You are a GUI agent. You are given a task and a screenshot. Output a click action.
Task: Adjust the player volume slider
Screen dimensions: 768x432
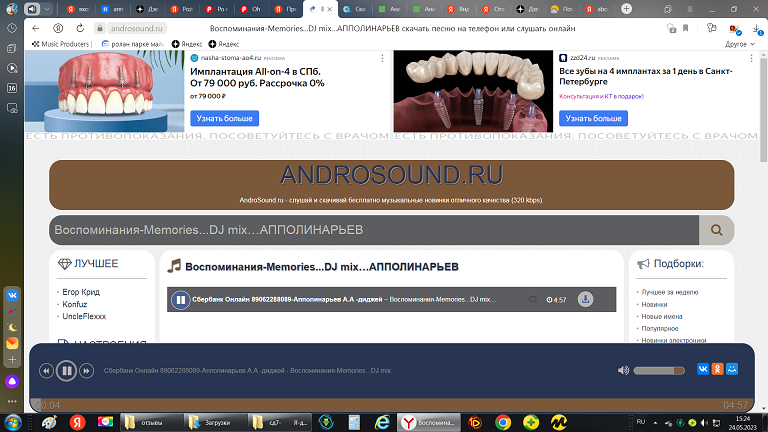(x=659, y=370)
